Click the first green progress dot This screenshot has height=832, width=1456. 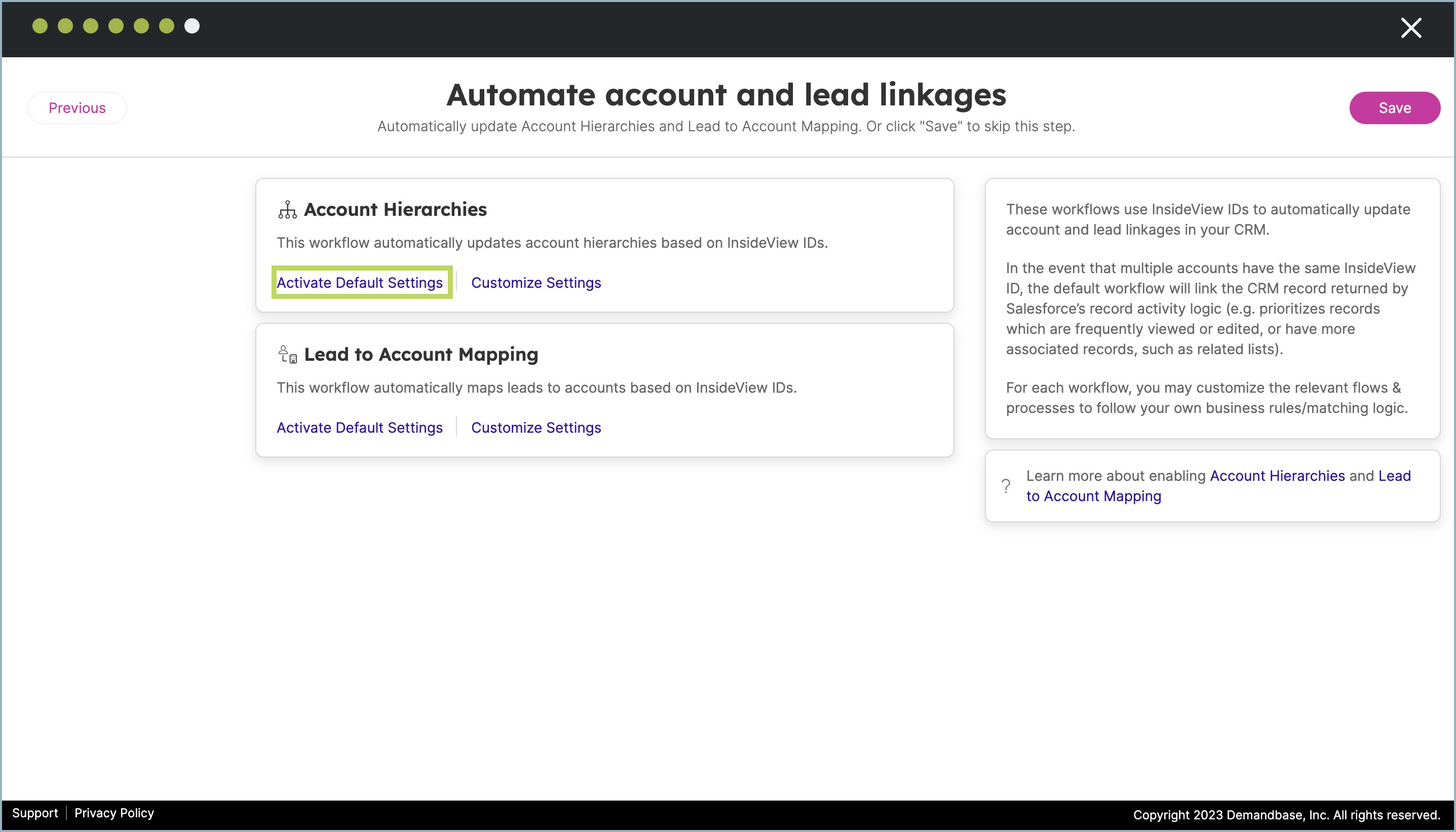40,26
